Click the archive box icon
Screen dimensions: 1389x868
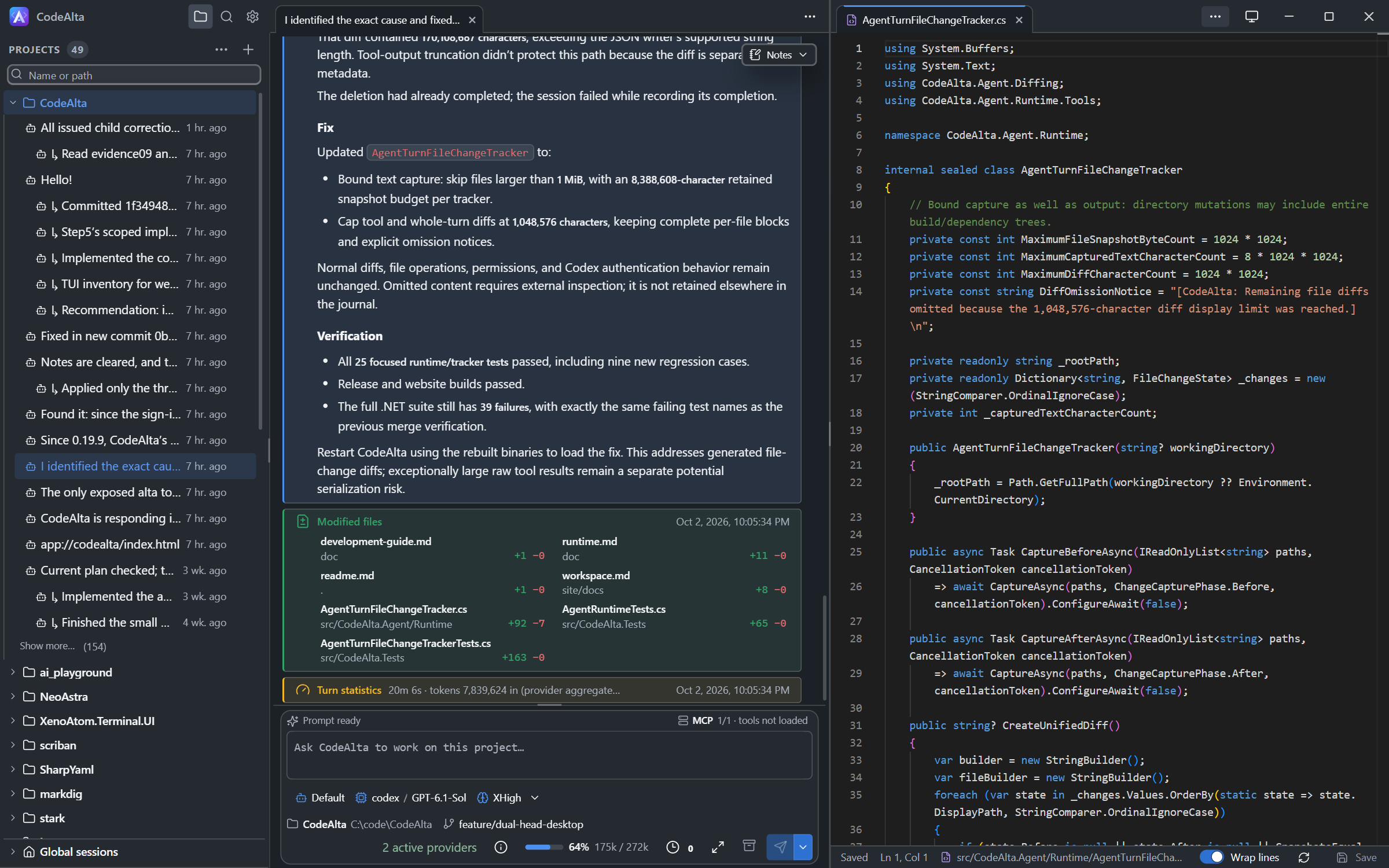click(x=749, y=846)
